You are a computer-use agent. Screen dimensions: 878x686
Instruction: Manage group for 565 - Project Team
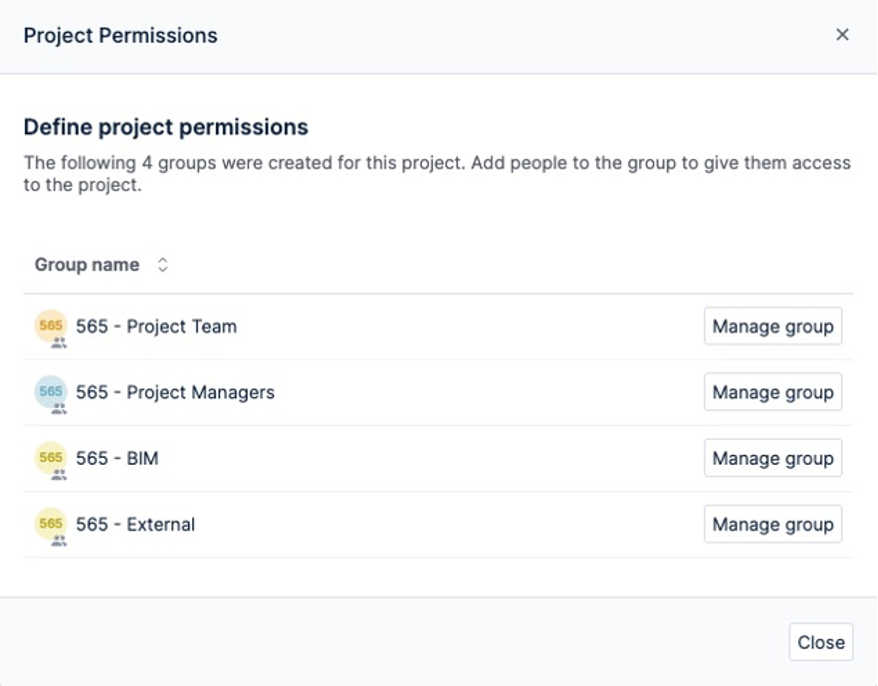pos(772,326)
